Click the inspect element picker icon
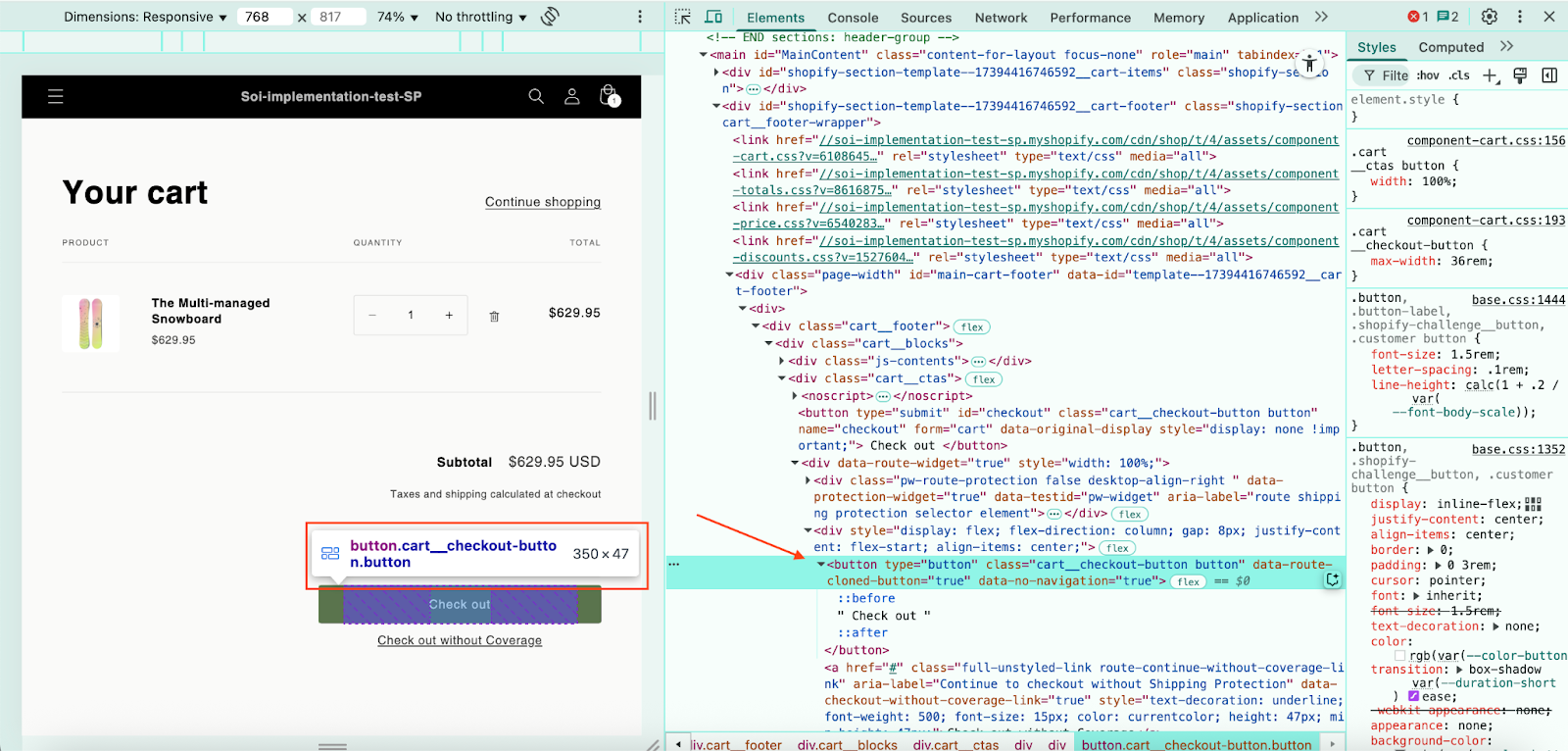 tap(683, 17)
